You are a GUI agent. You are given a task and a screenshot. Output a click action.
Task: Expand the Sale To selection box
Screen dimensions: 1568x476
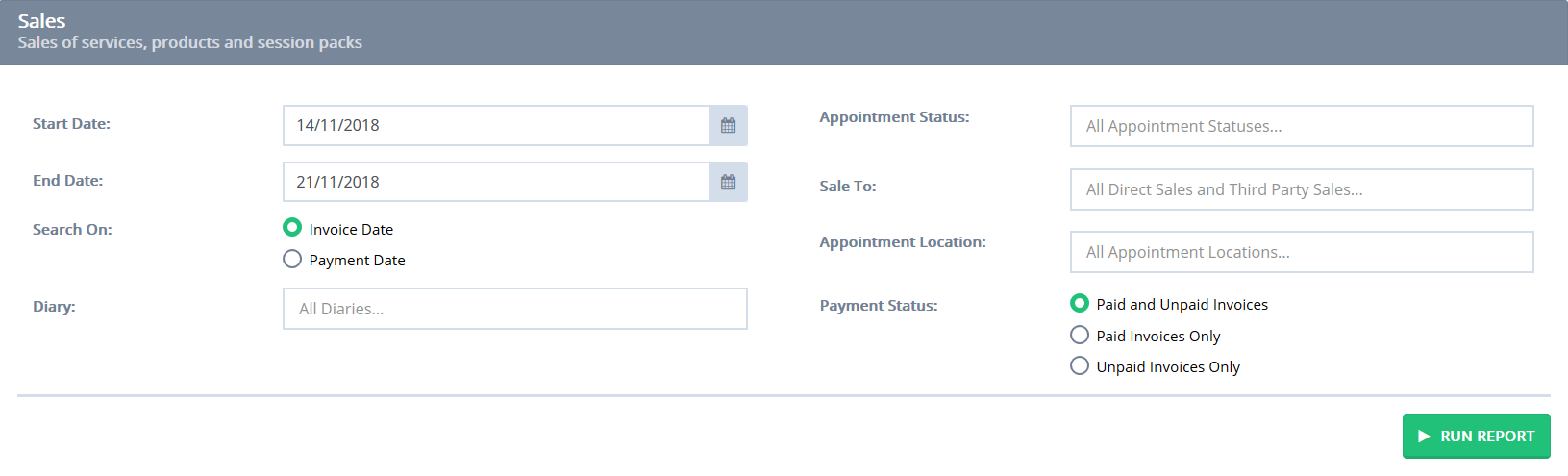1302,189
